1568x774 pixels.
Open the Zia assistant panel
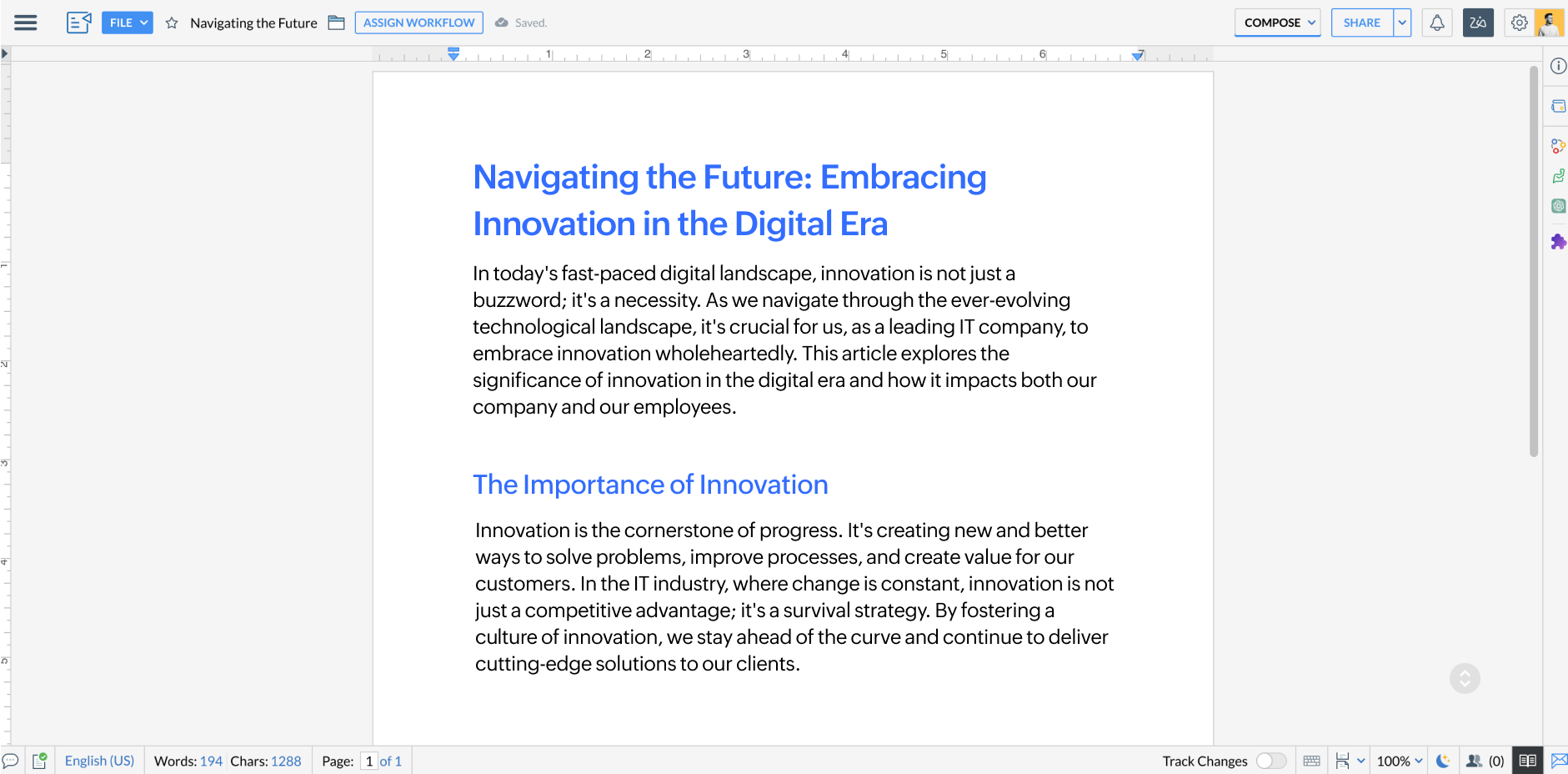1478,23
